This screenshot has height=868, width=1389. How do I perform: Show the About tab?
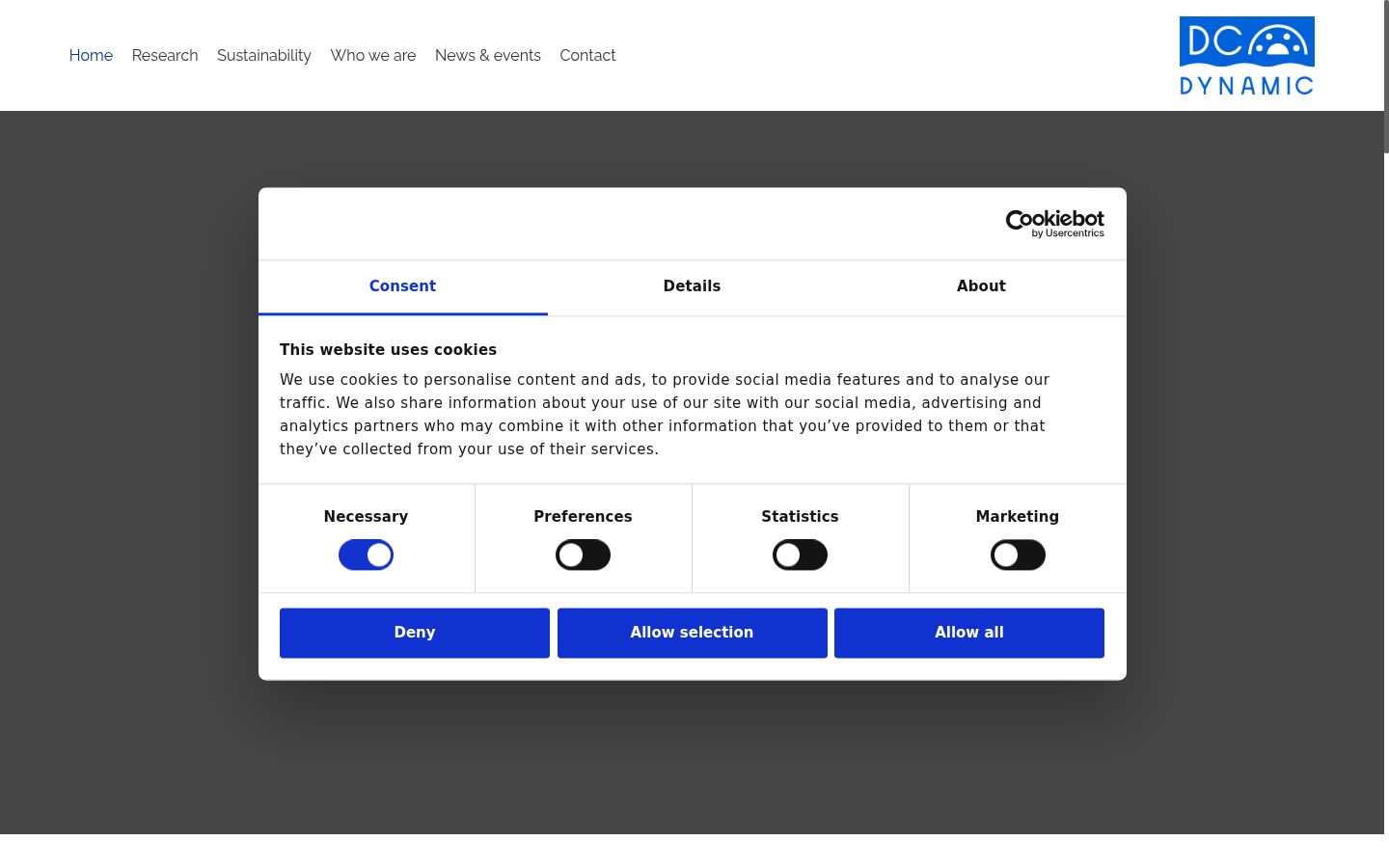[981, 286]
